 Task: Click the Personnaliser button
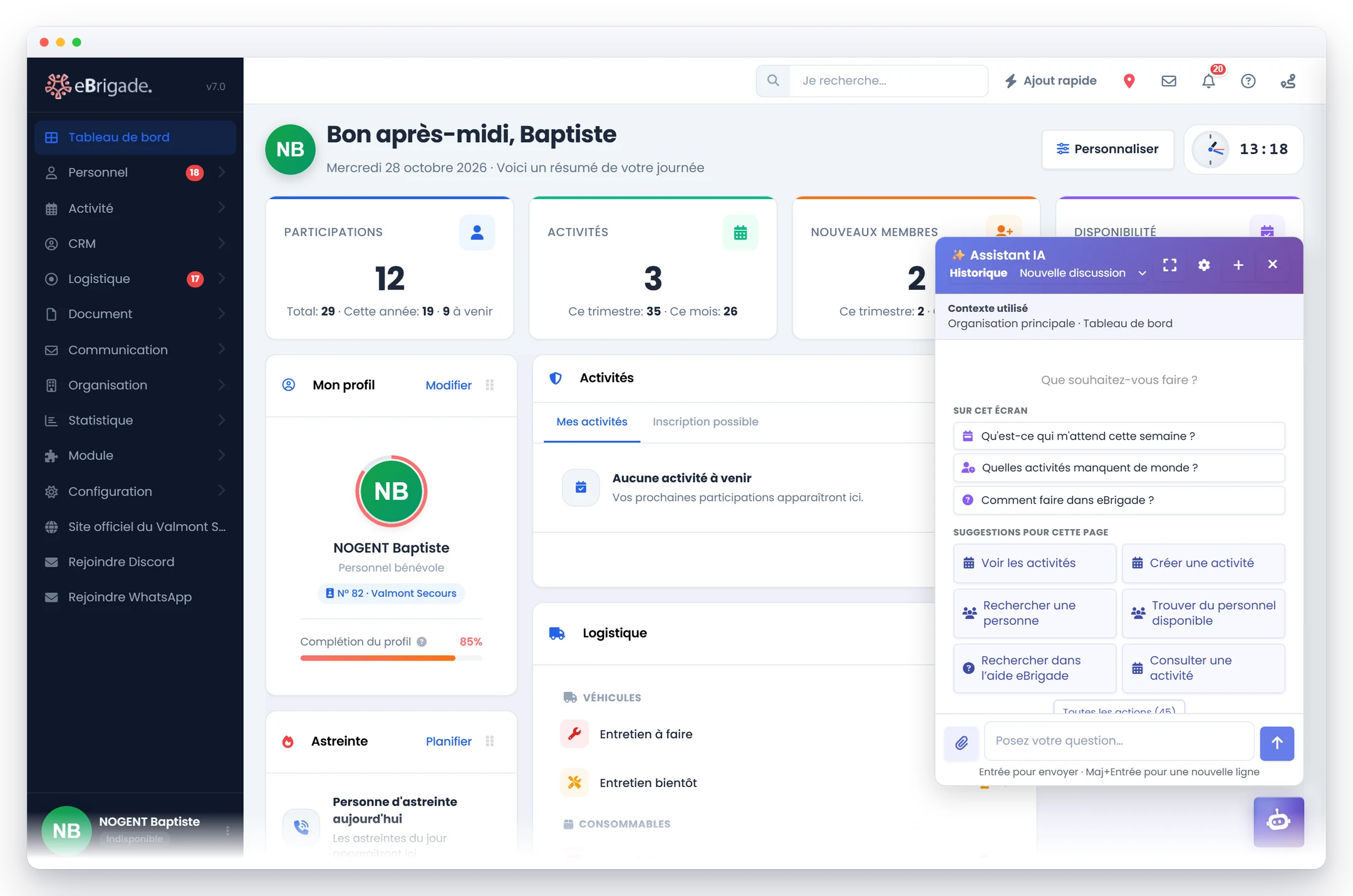click(x=1107, y=149)
